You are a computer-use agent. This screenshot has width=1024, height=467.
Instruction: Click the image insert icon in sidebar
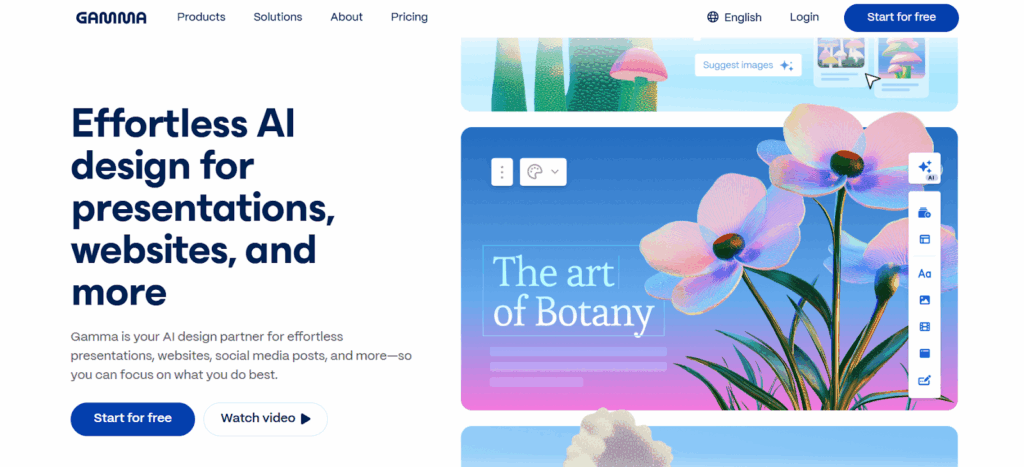(x=924, y=300)
